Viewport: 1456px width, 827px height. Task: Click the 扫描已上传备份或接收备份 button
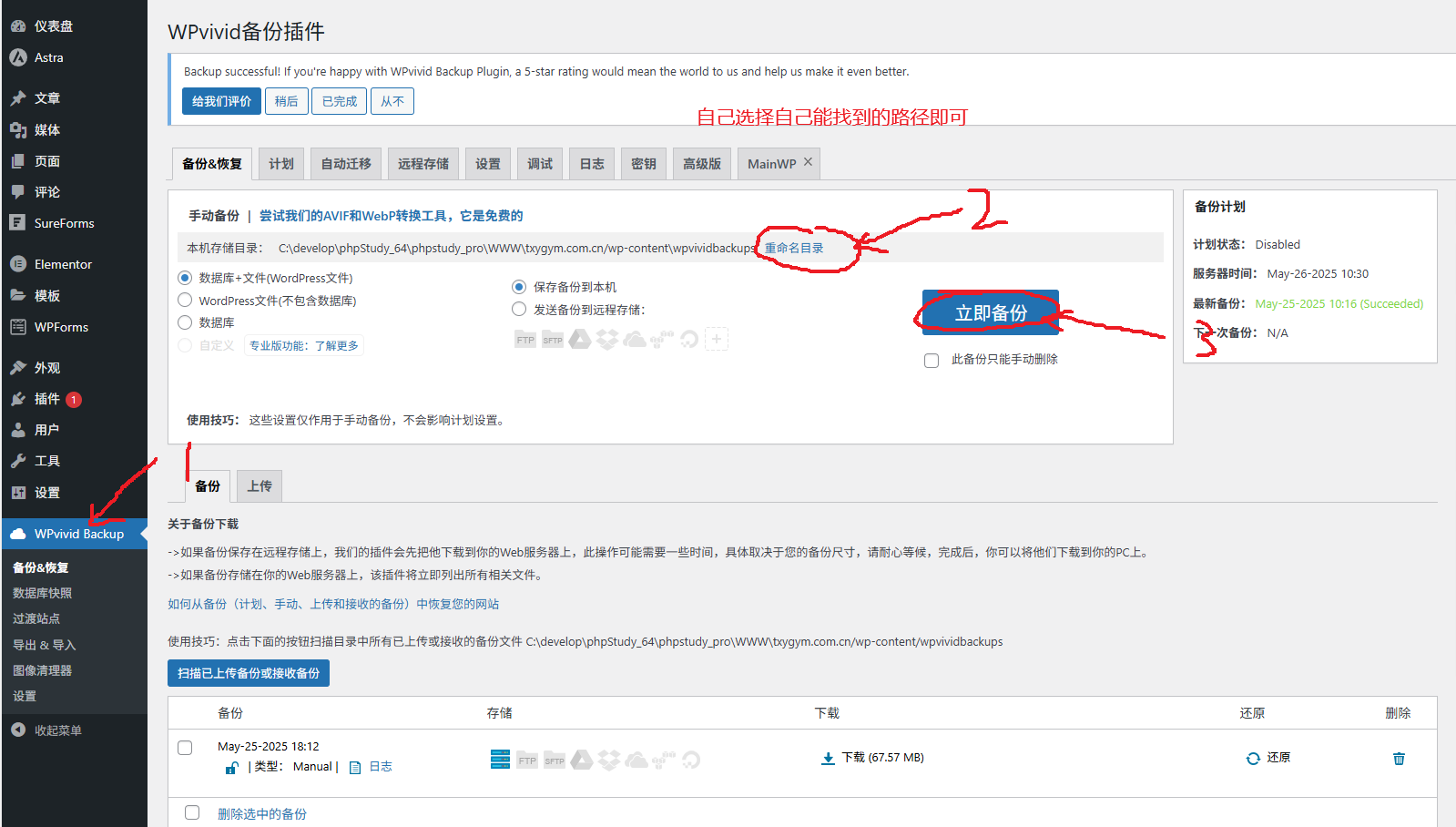coord(249,673)
